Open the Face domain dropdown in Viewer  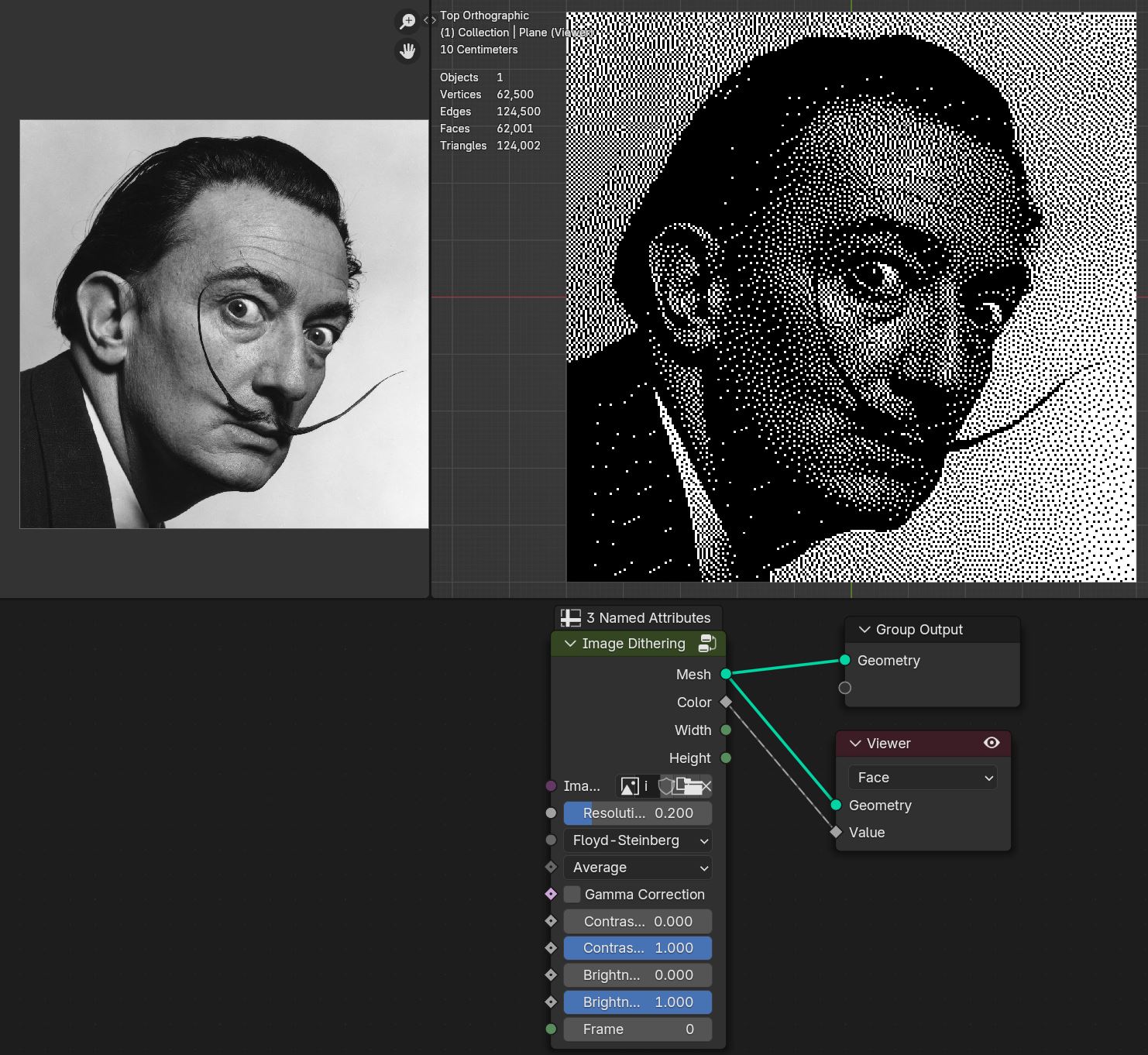point(923,778)
